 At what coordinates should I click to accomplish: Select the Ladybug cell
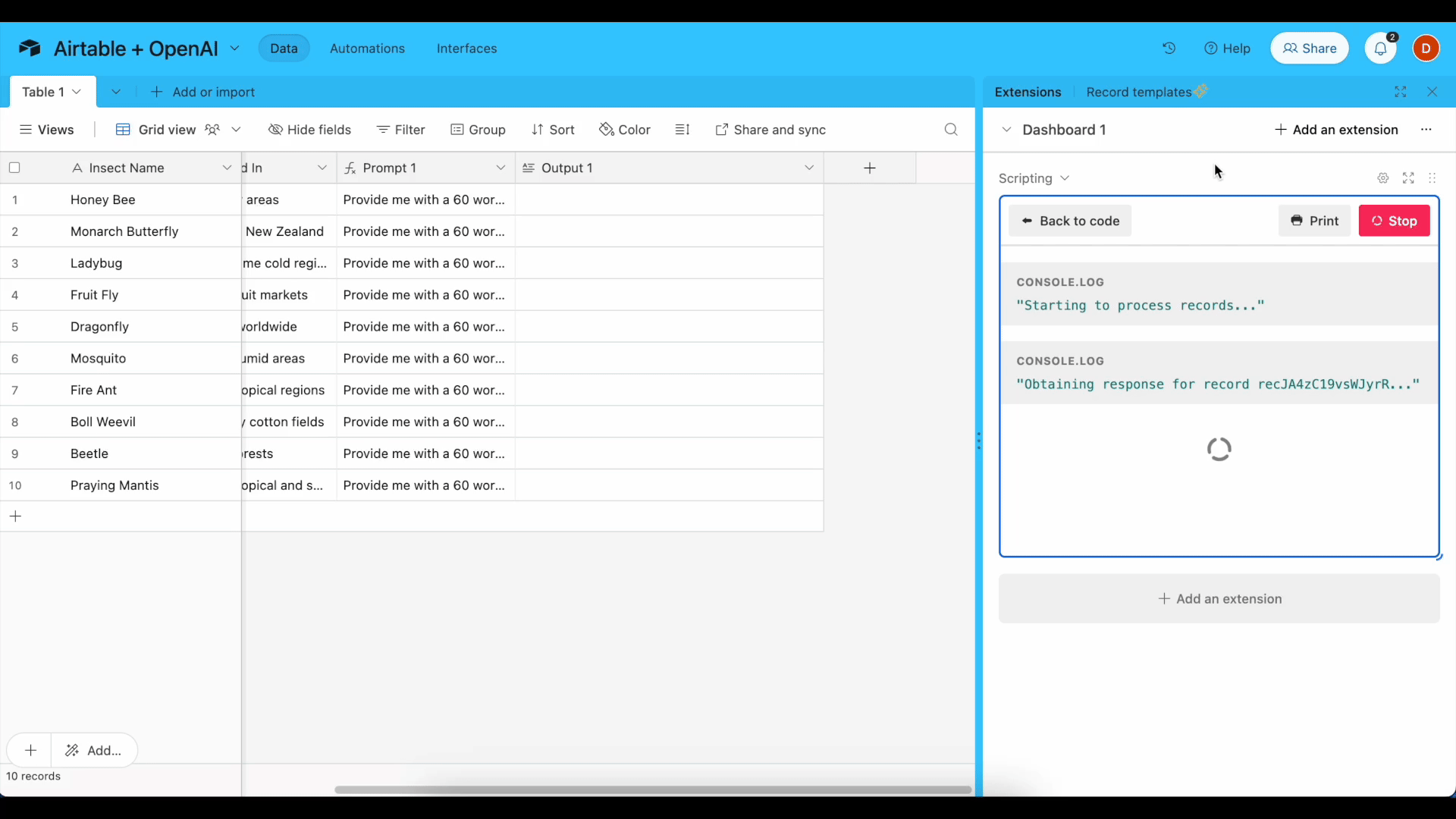coord(152,263)
